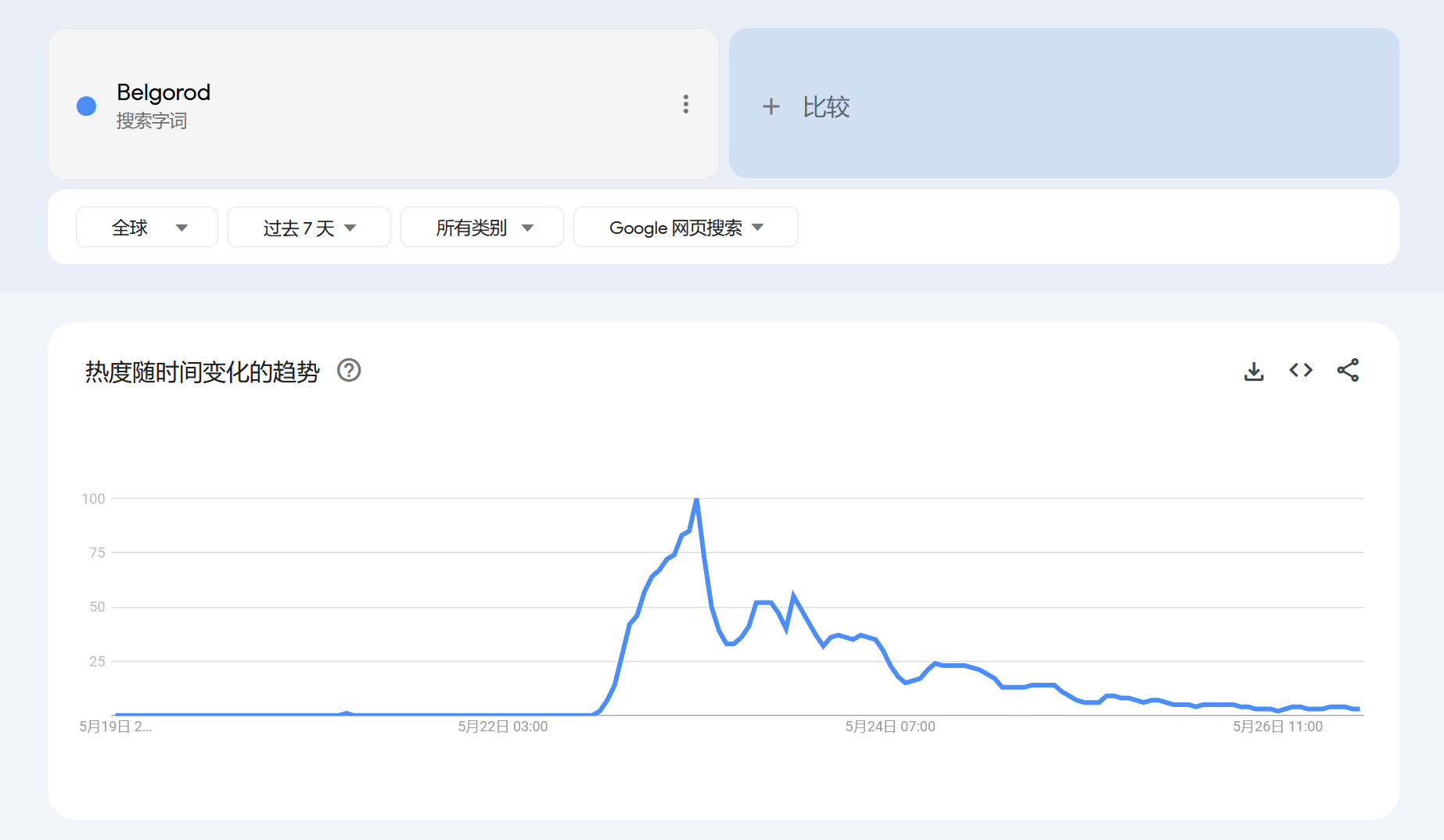Viewport: 1444px width, 840px height.
Task: Open the 过去 7 天 time range dropdown
Action: 309,228
